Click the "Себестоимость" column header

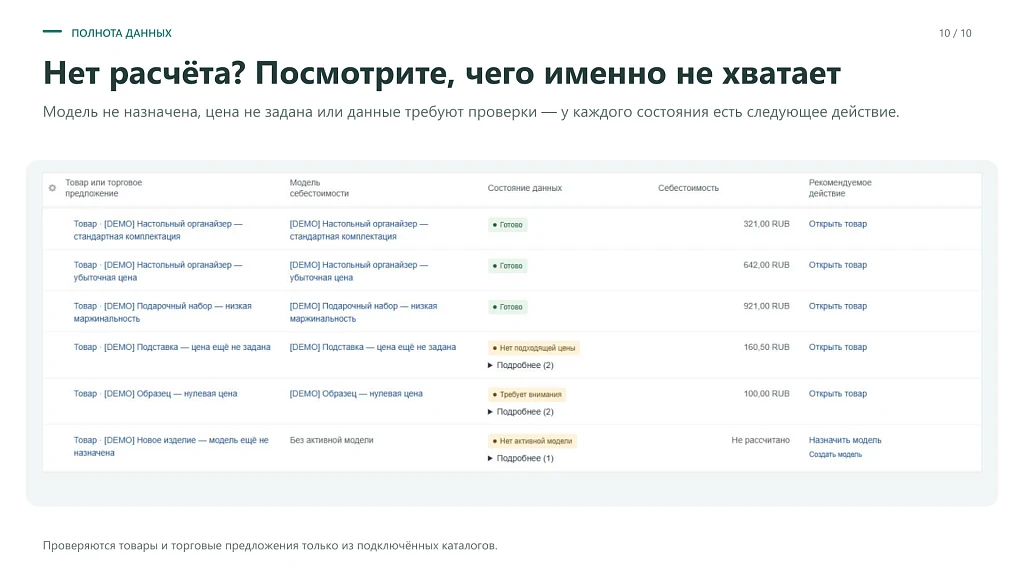tap(688, 188)
